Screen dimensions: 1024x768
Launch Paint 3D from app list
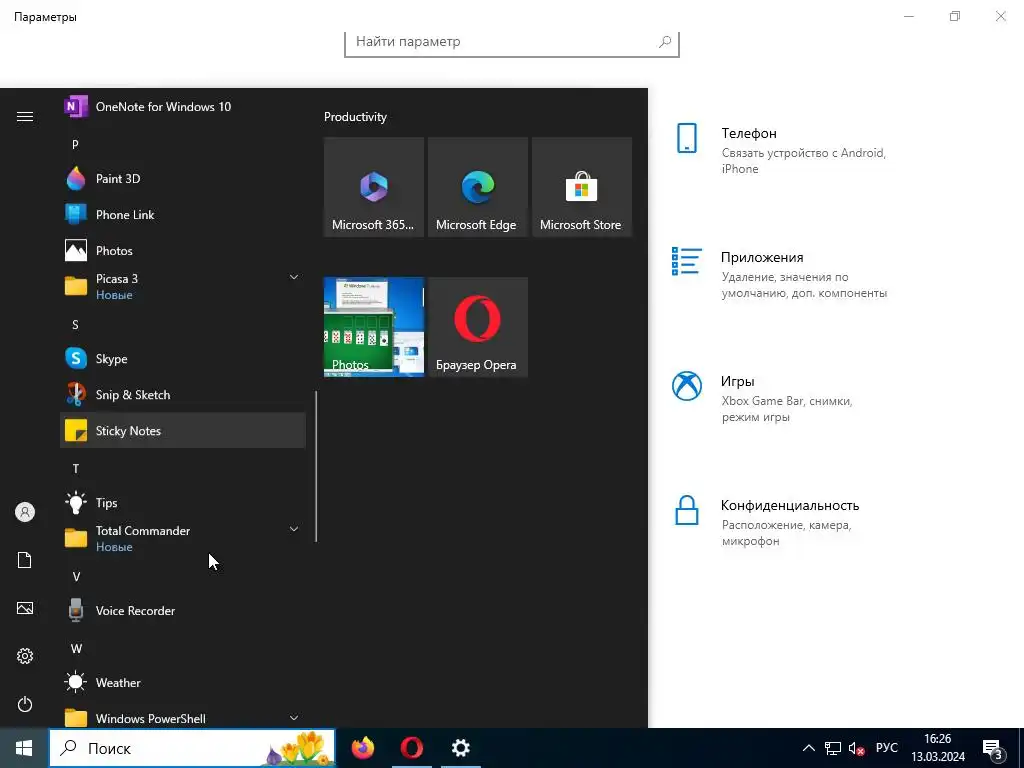[183, 178]
